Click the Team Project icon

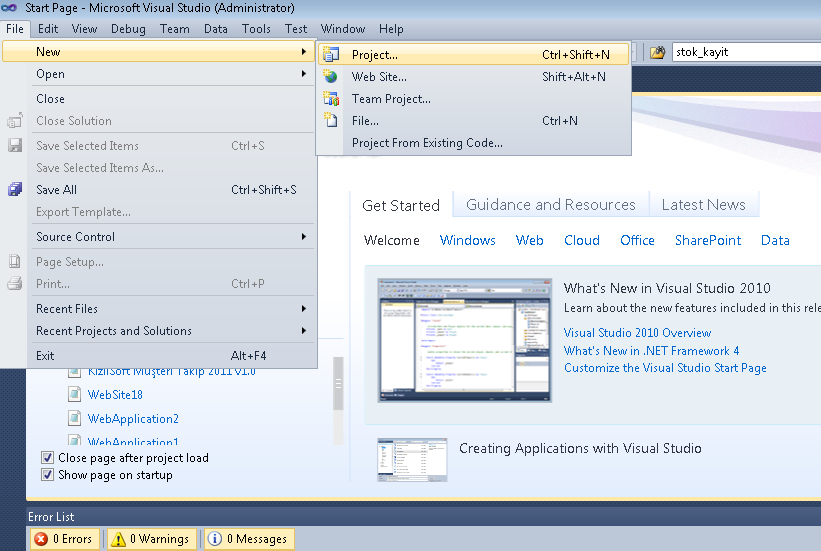click(x=331, y=98)
